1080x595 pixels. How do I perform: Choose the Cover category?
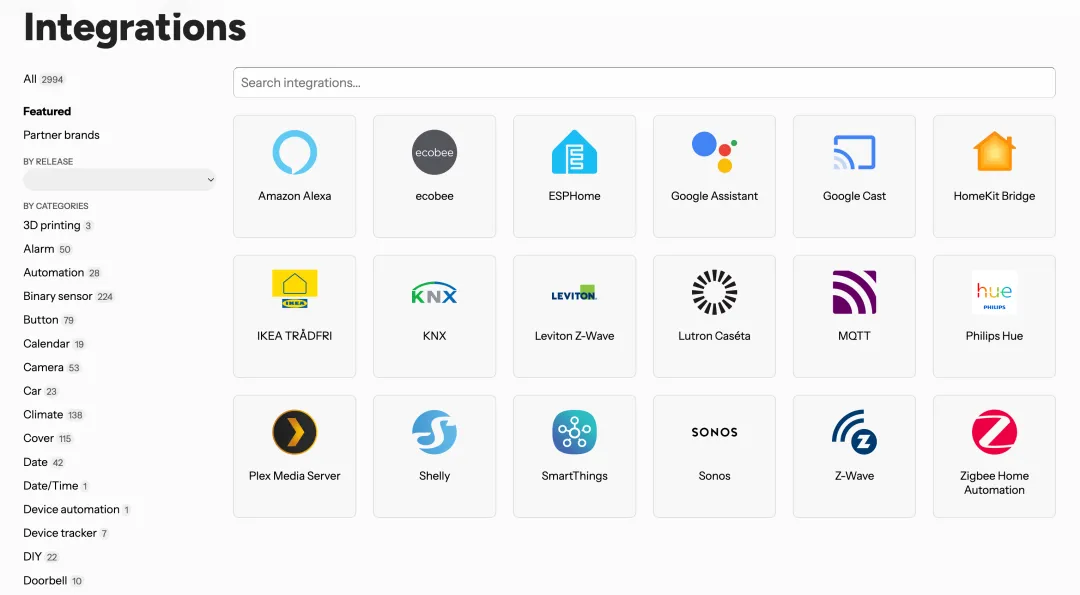[x=48, y=439]
